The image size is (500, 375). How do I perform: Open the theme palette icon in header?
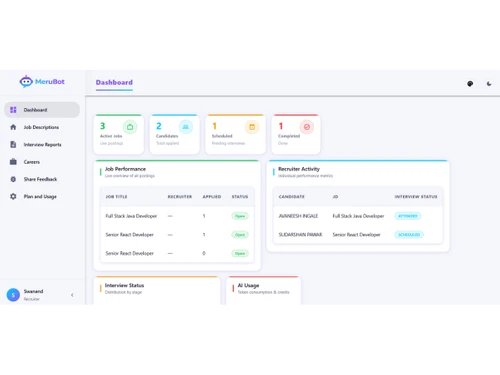(x=470, y=84)
